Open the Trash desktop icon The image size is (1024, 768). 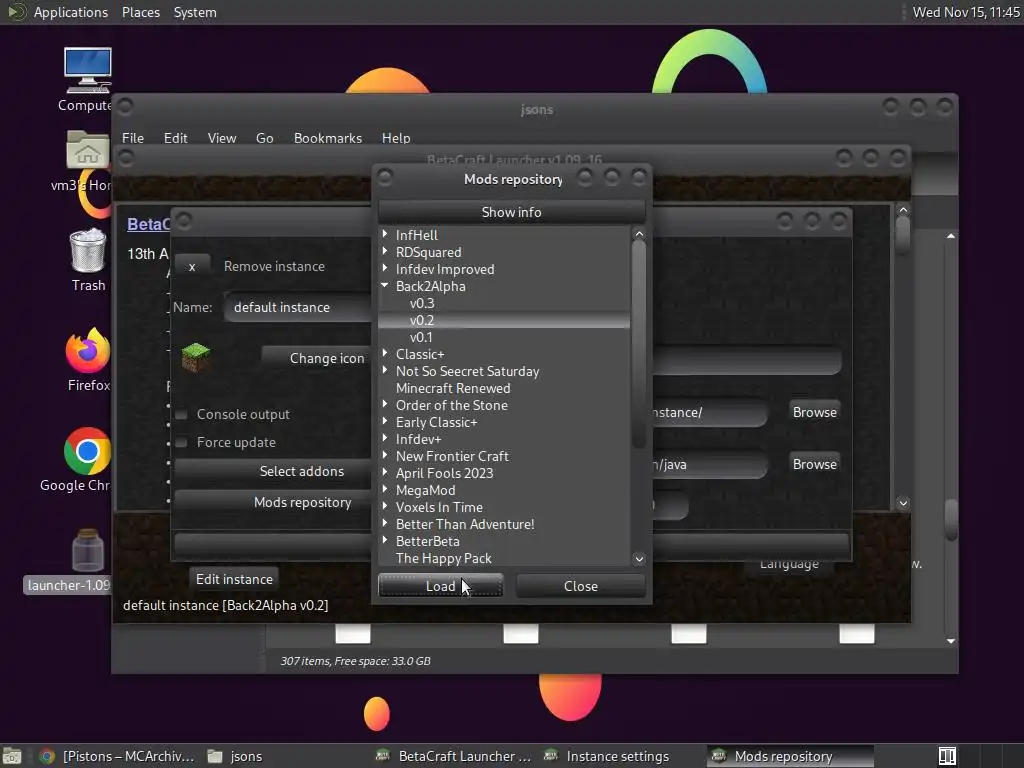(x=88, y=250)
